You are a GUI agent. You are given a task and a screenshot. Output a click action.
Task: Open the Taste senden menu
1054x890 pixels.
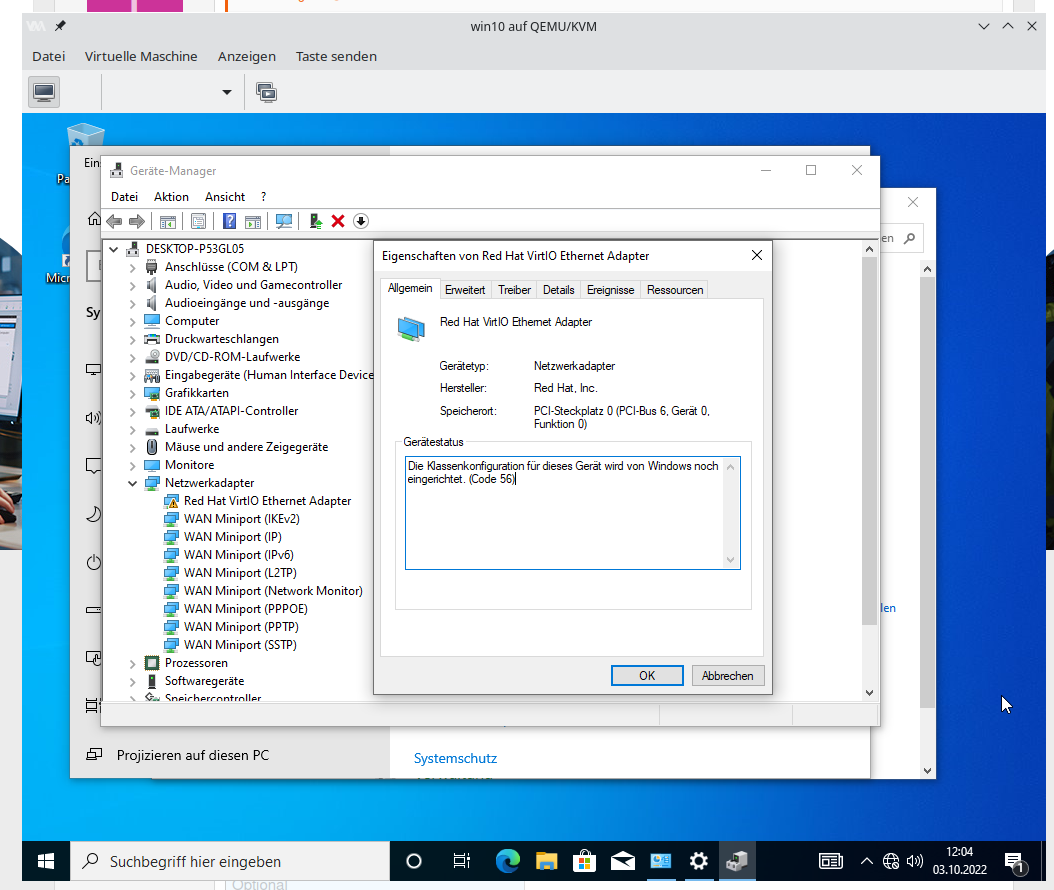point(336,56)
